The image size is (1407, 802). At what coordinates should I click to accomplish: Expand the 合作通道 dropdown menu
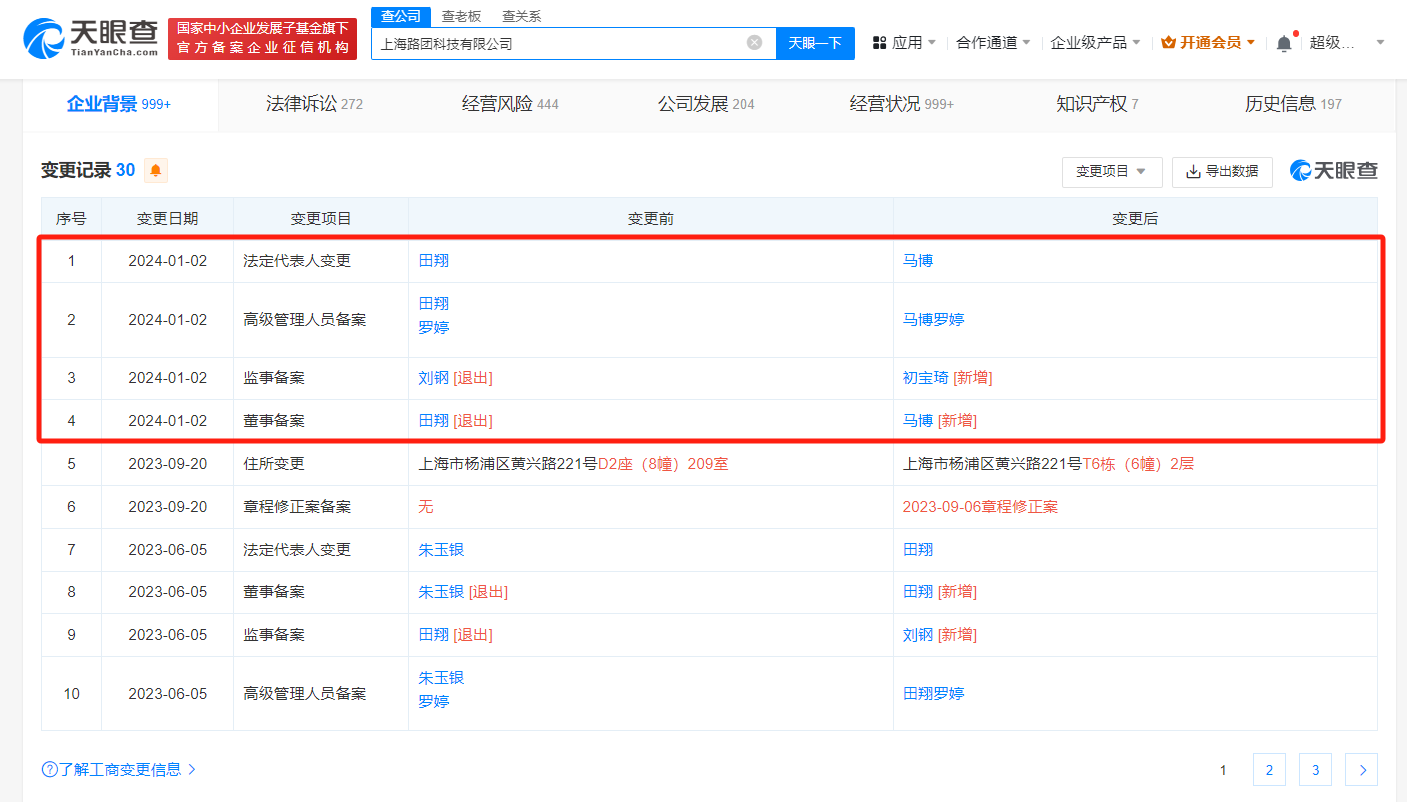click(x=994, y=43)
